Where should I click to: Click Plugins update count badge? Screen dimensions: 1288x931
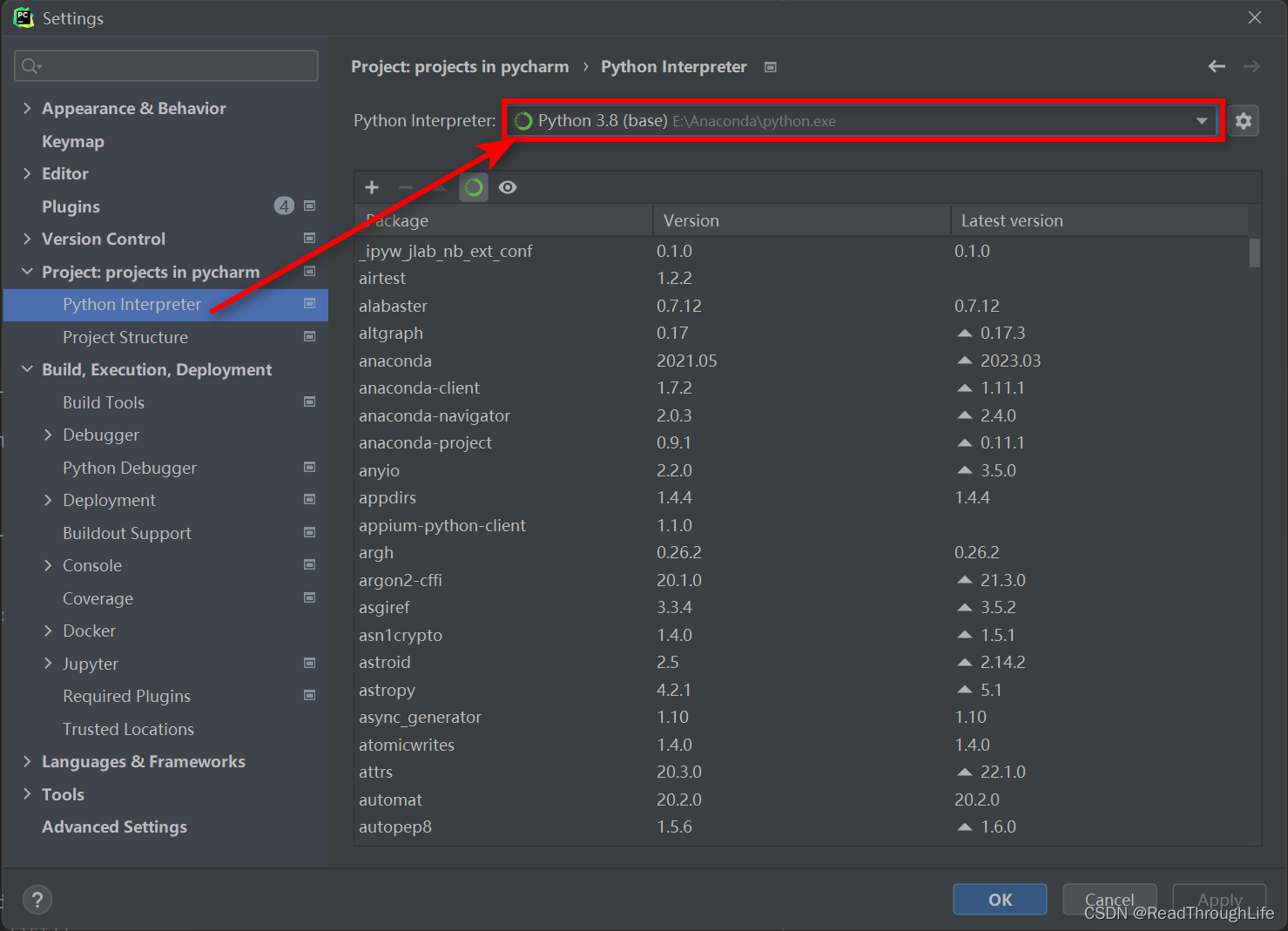tap(284, 206)
